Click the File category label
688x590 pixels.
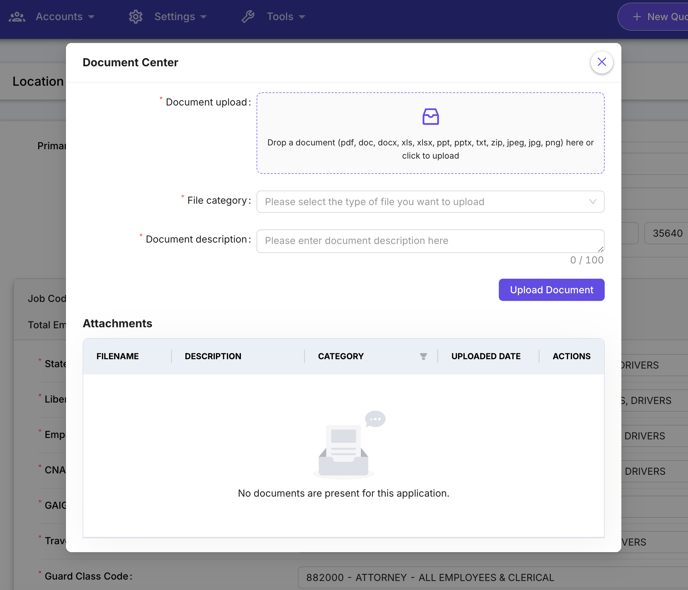[x=219, y=200]
